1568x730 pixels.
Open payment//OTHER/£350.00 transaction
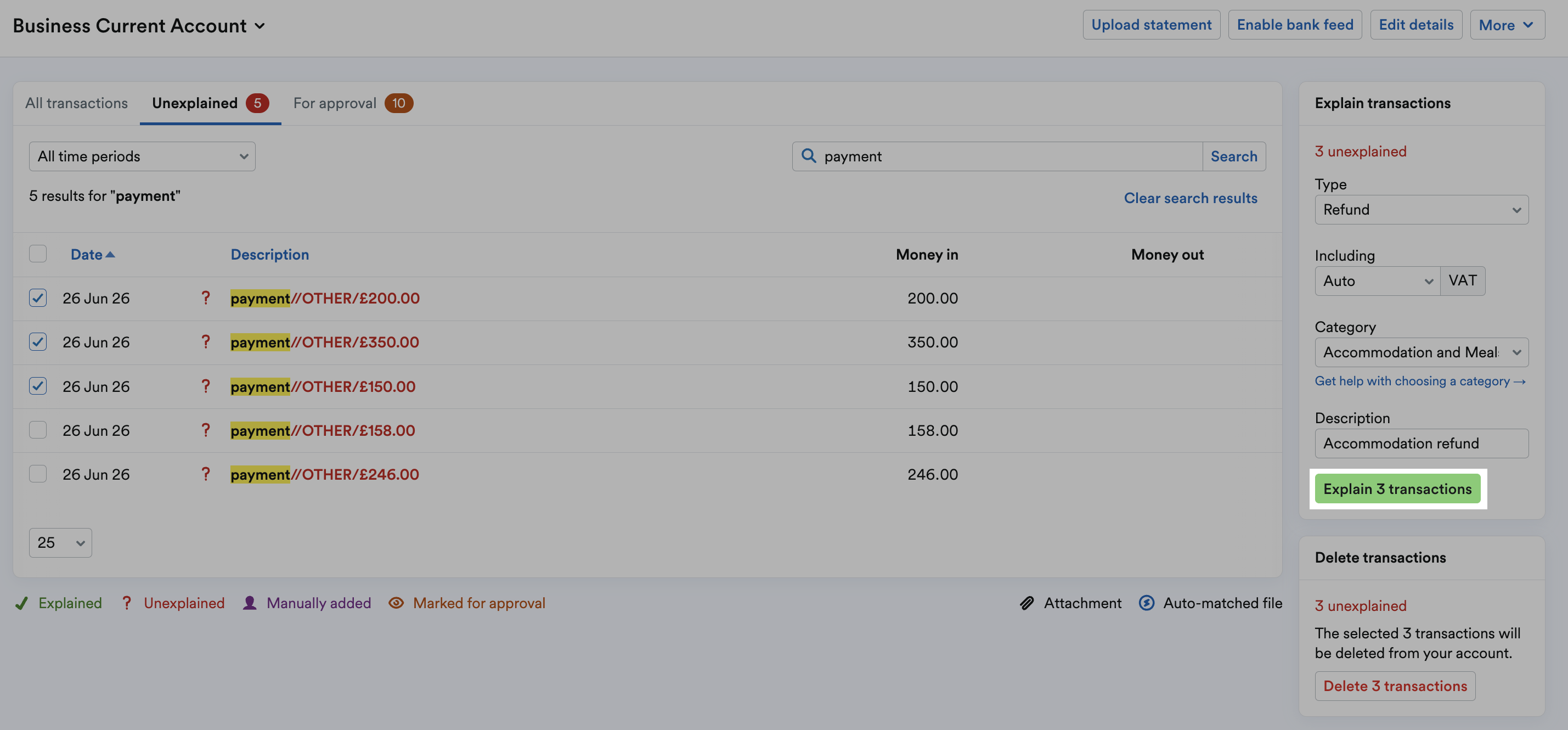[x=324, y=341]
